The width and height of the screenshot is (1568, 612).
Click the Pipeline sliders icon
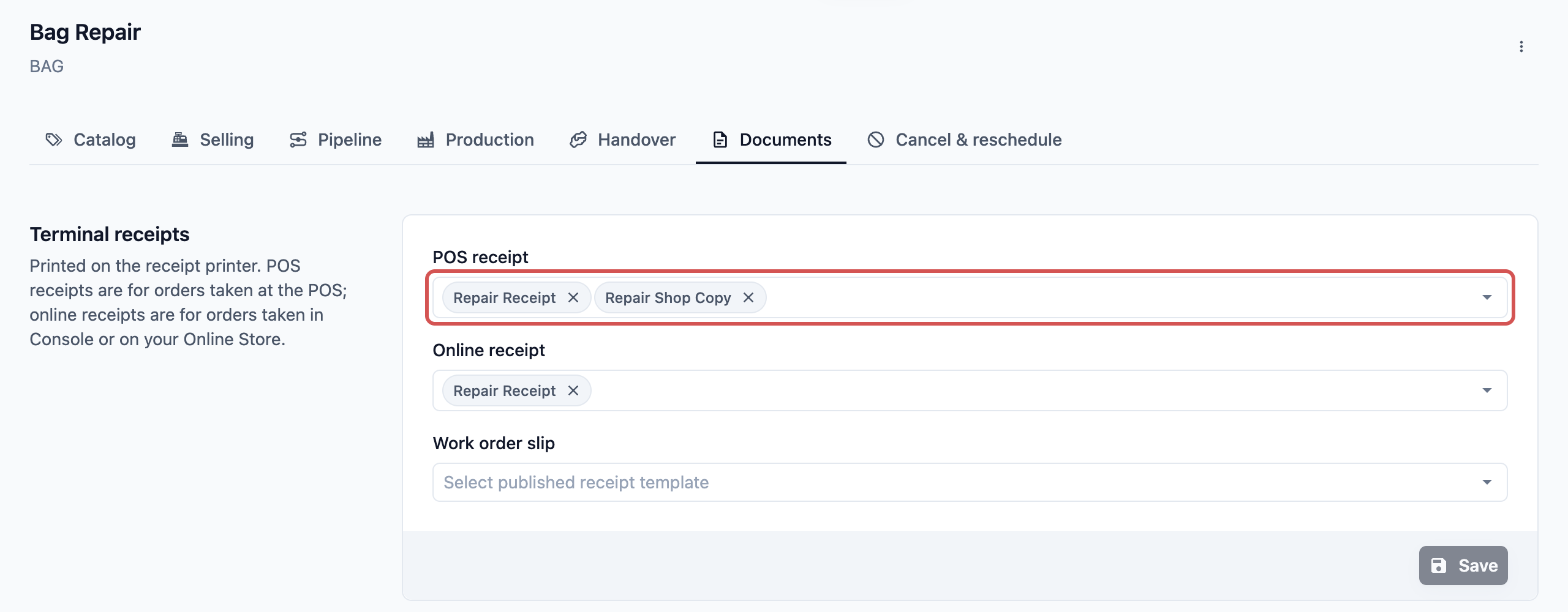[298, 140]
